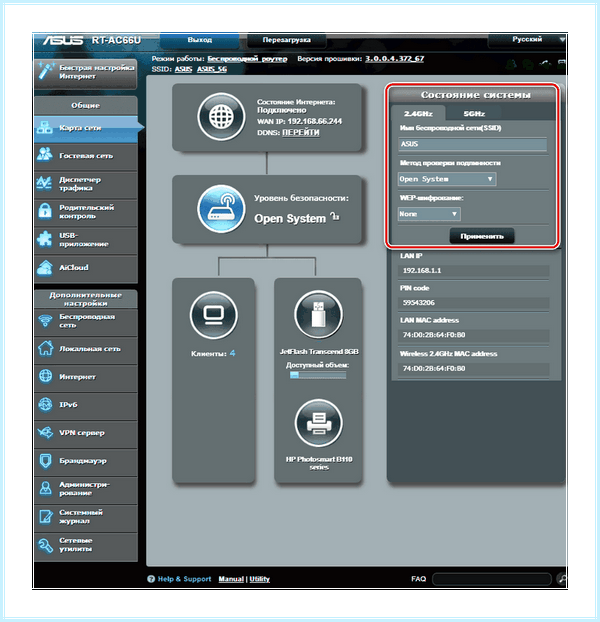
Task: Click the LAN IP value 192.168.1.1
Action: [x=422, y=271]
